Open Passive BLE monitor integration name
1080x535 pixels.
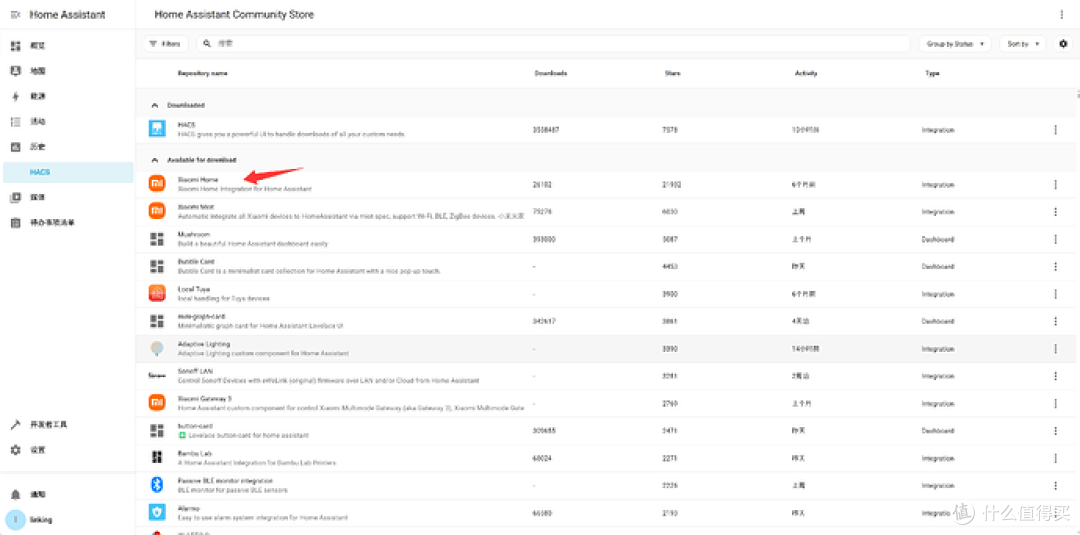pos(225,481)
